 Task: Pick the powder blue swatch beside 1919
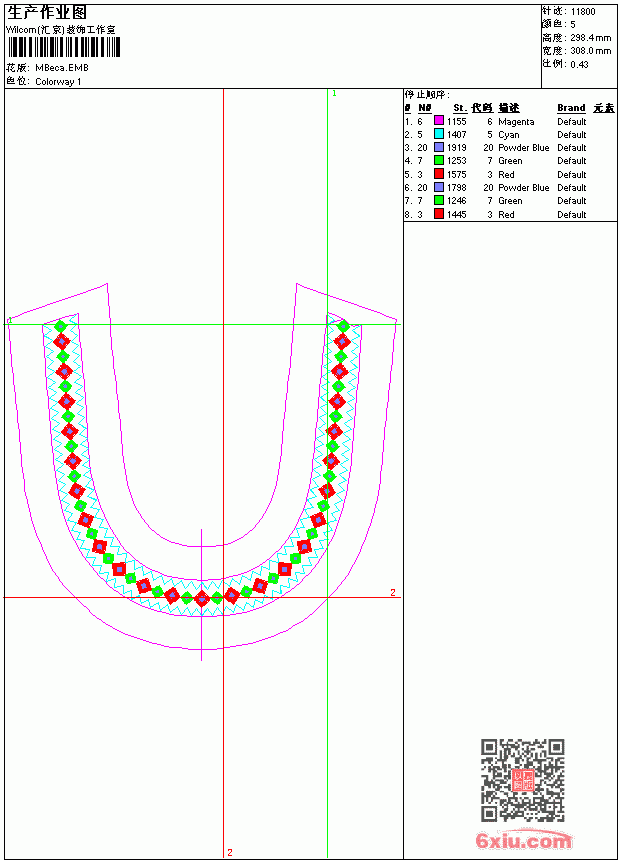tap(439, 147)
